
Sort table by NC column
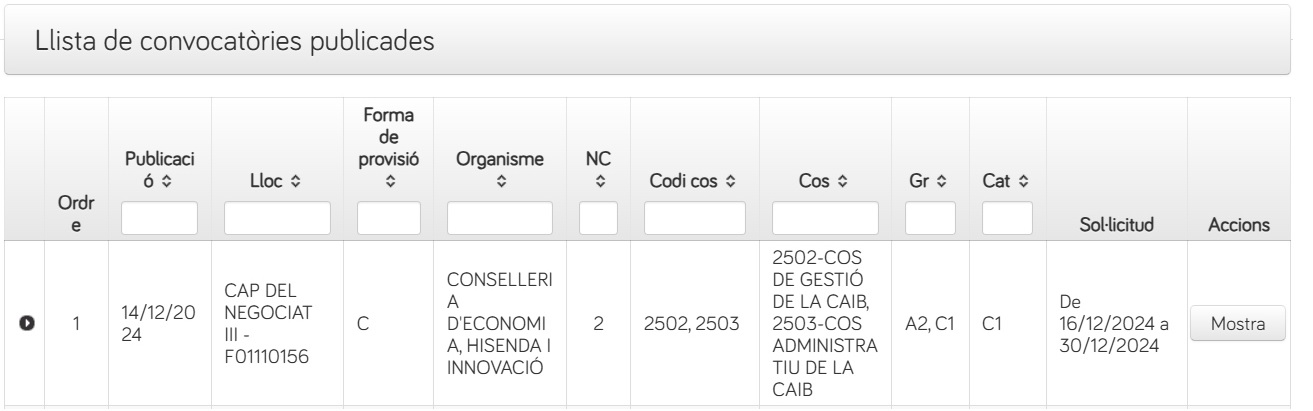598,168
